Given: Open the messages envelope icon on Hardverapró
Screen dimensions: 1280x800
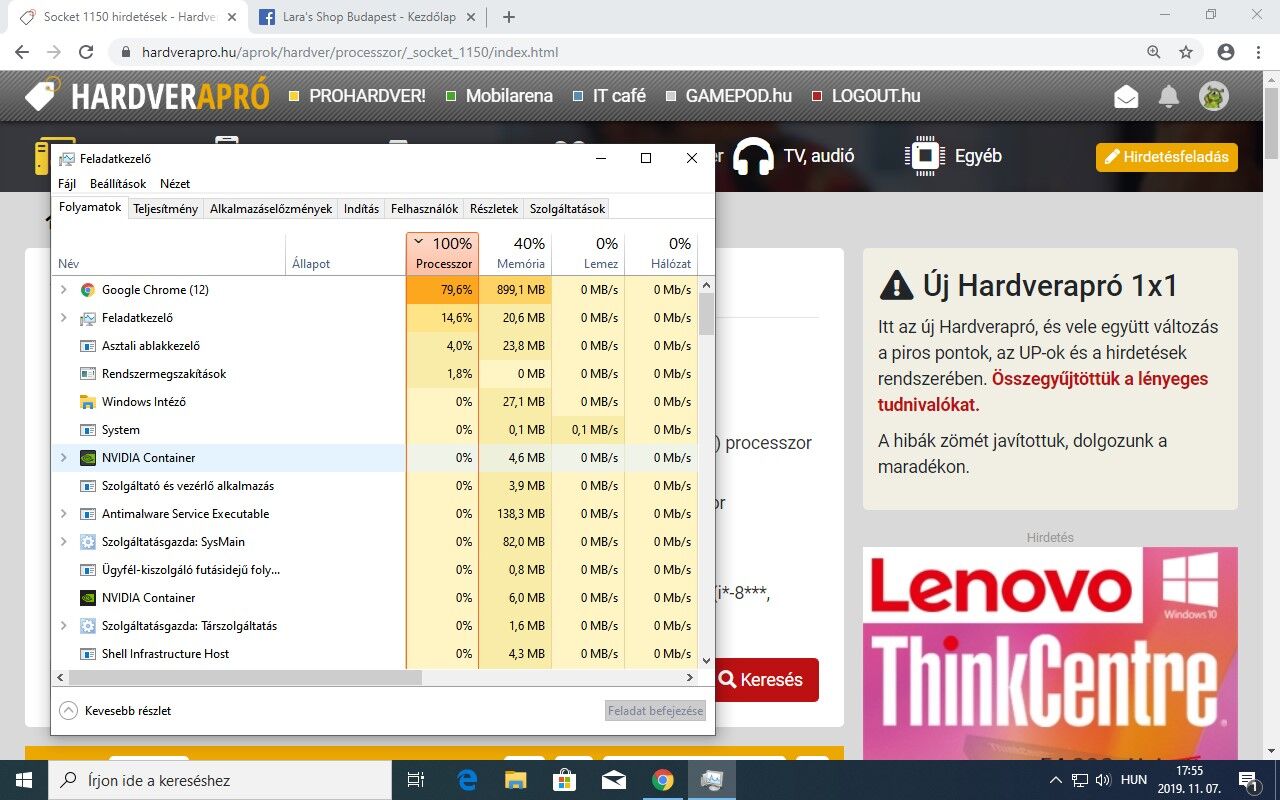Looking at the screenshot, I should tap(1127, 96).
